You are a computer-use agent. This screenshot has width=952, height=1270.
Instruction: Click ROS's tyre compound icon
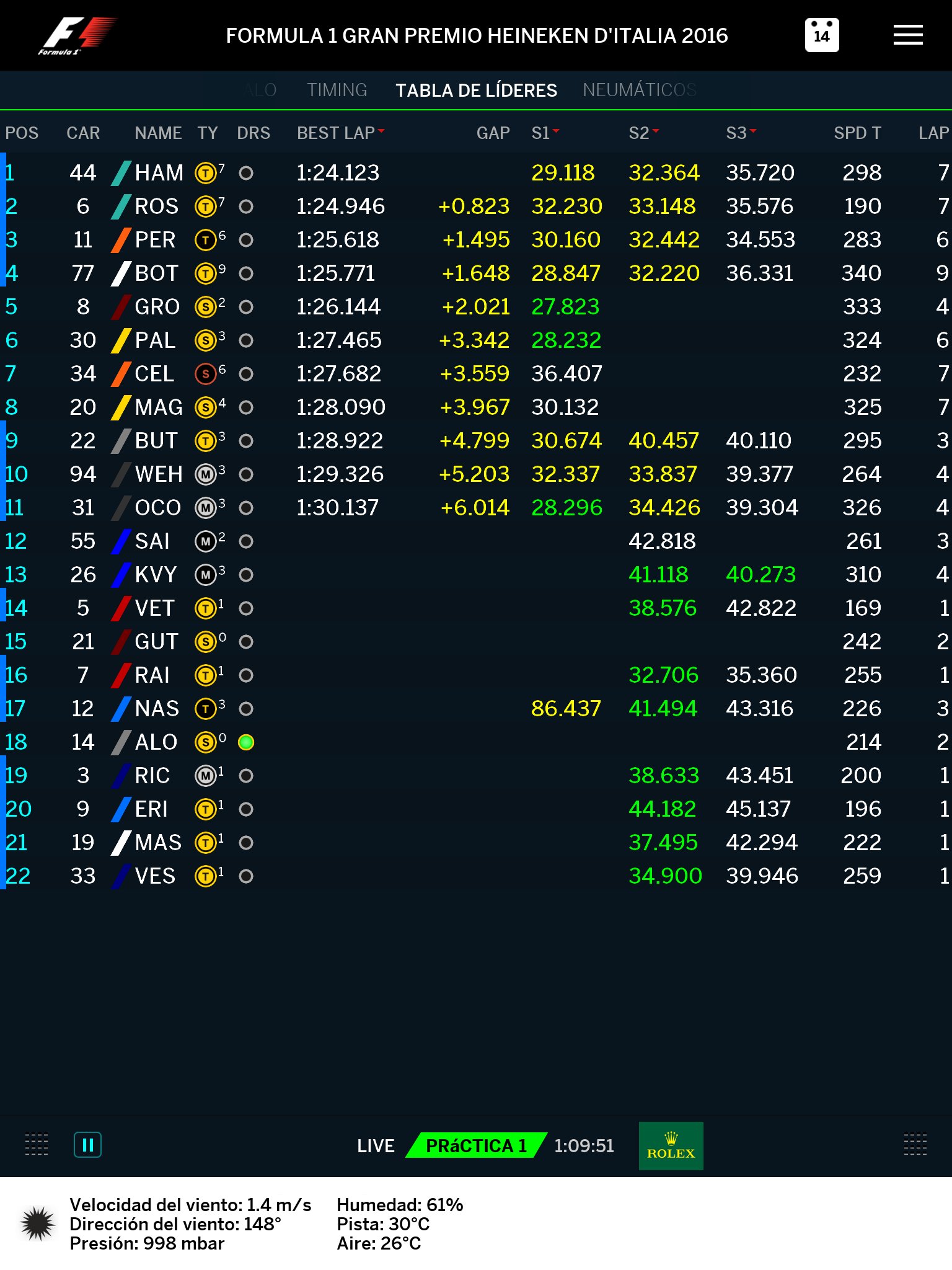[205, 206]
